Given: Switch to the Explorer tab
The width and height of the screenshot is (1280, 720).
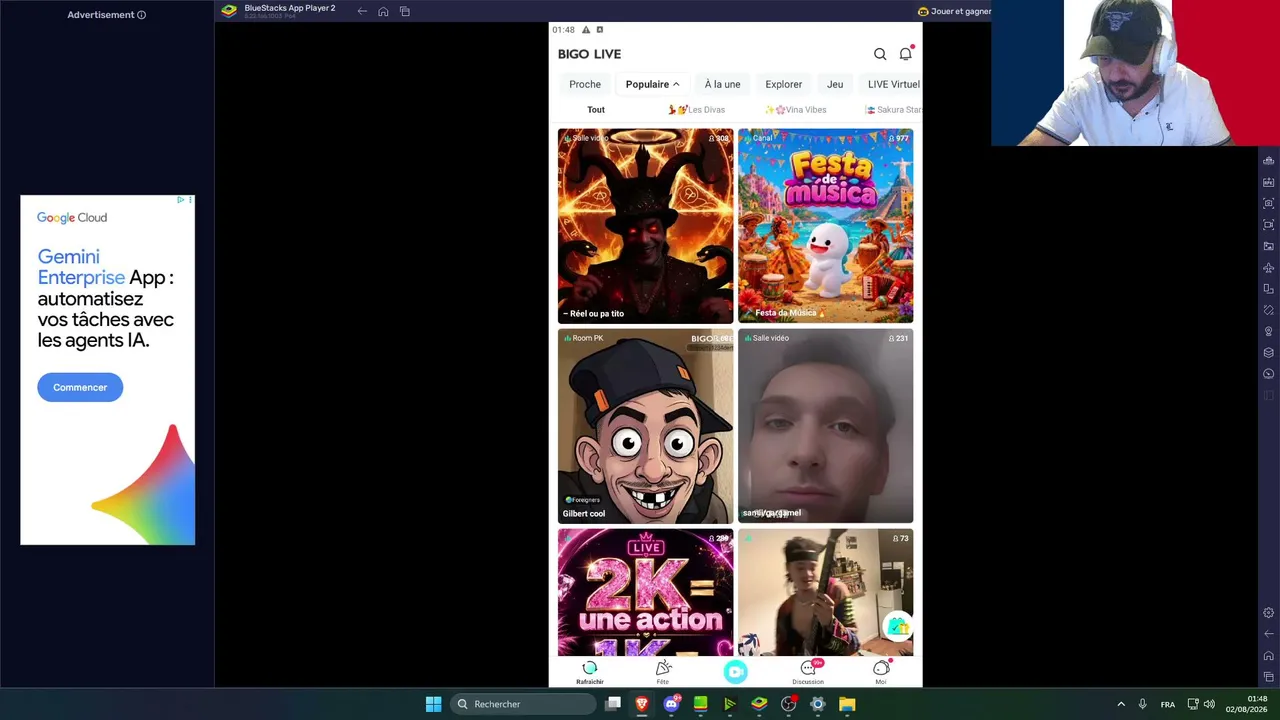Looking at the screenshot, I should point(784,84).
